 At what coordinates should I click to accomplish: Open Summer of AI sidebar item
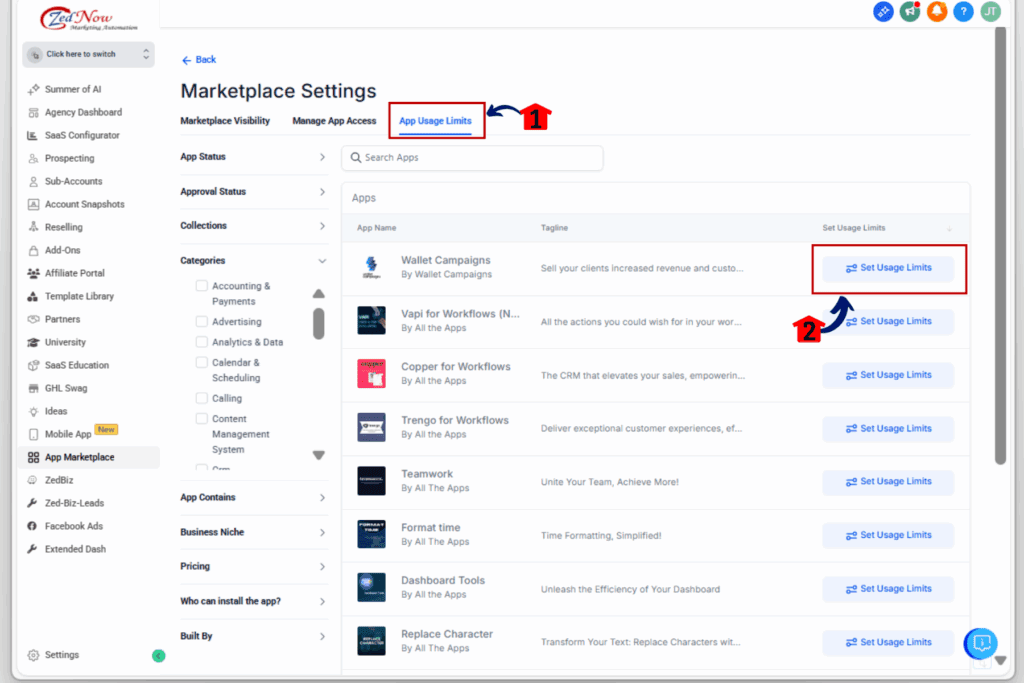pyautogui.click(x=72, y=89)
